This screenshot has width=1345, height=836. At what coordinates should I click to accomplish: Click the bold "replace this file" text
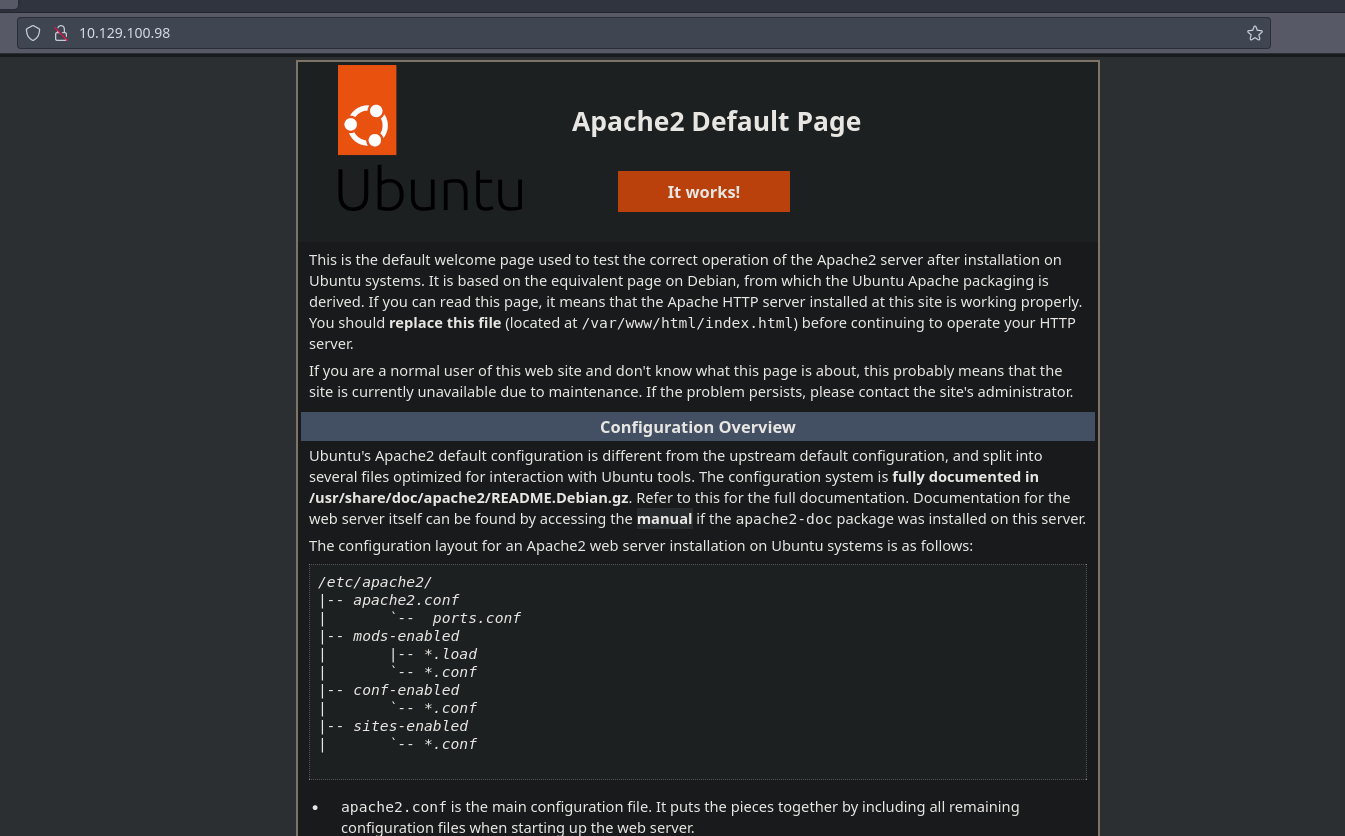[445, 323]
